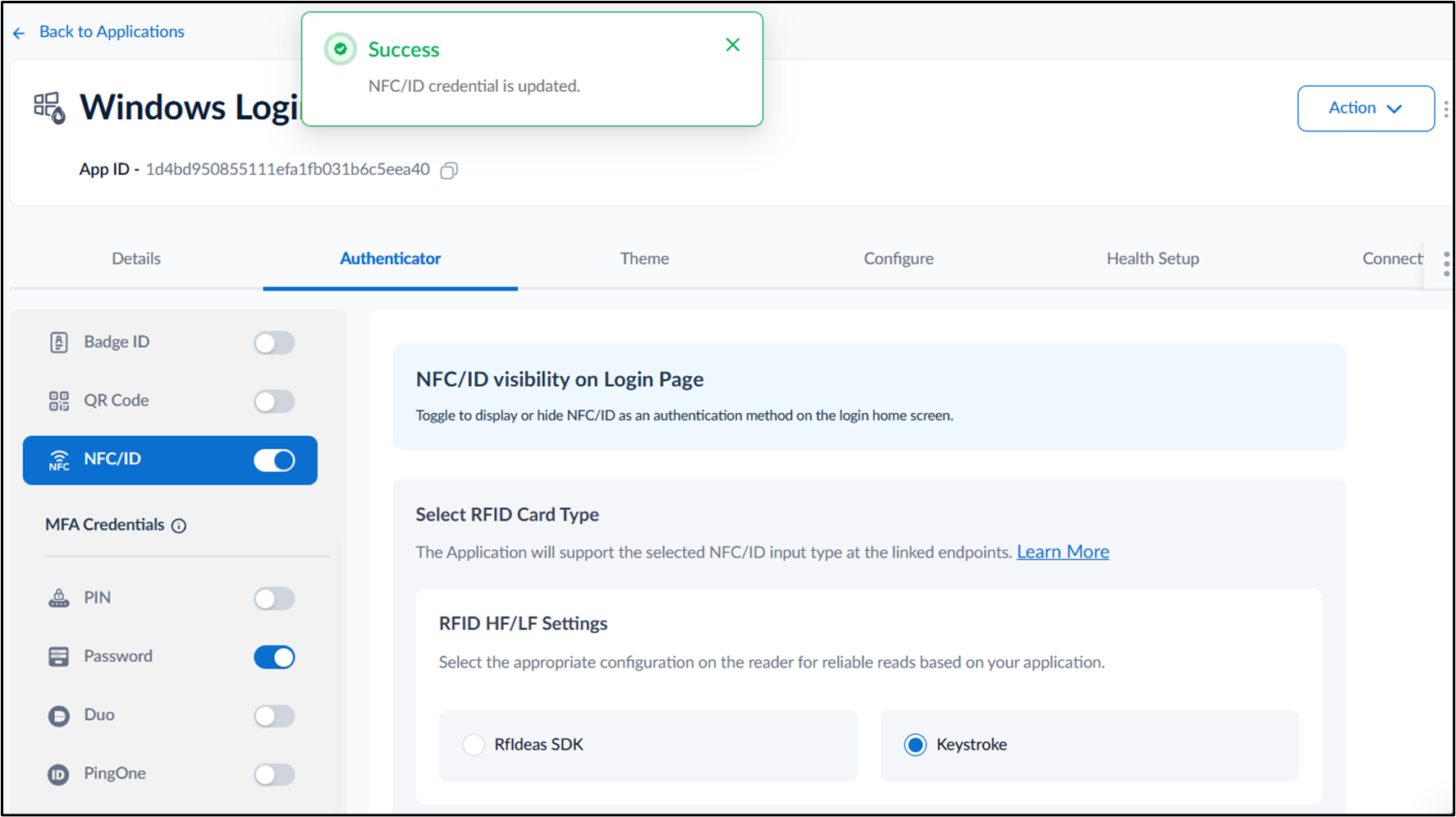Image resolution: width=1456 pixels, height=817 pixels.
Task: Click the PIN icon
Action: pos(59,598)
